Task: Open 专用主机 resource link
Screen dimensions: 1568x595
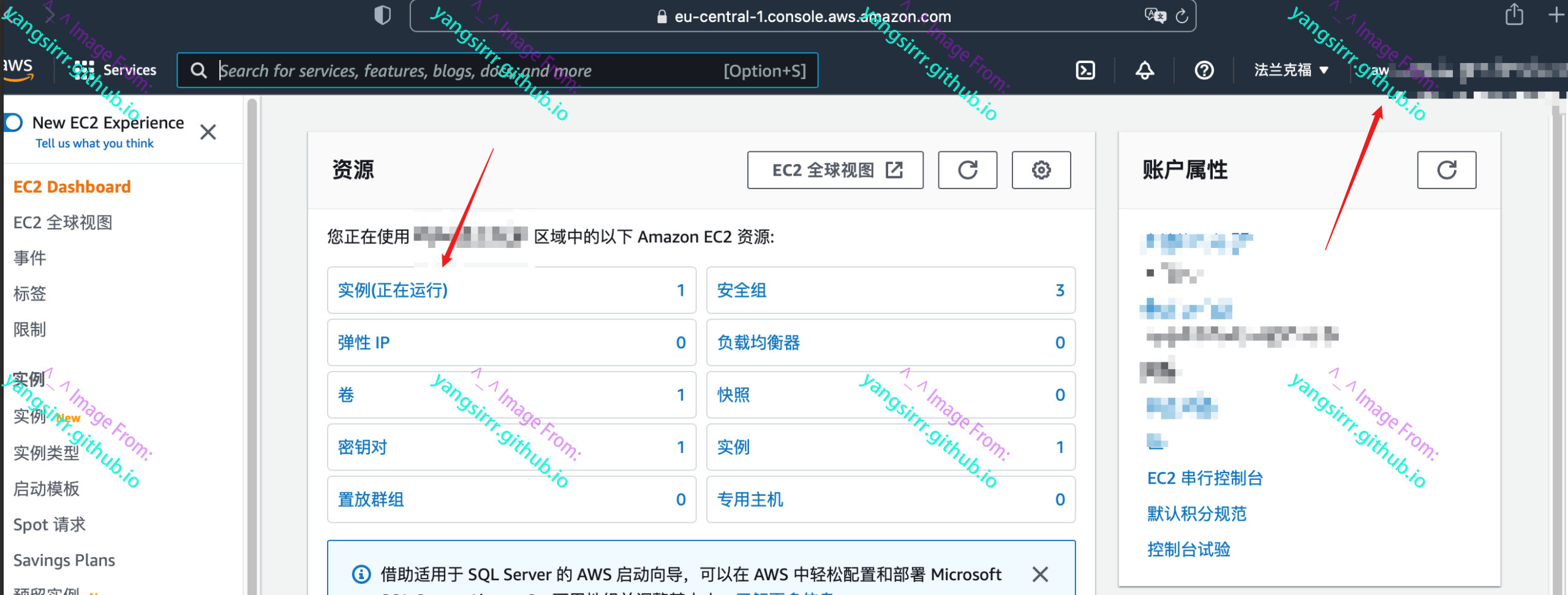Action: [750, 500]
